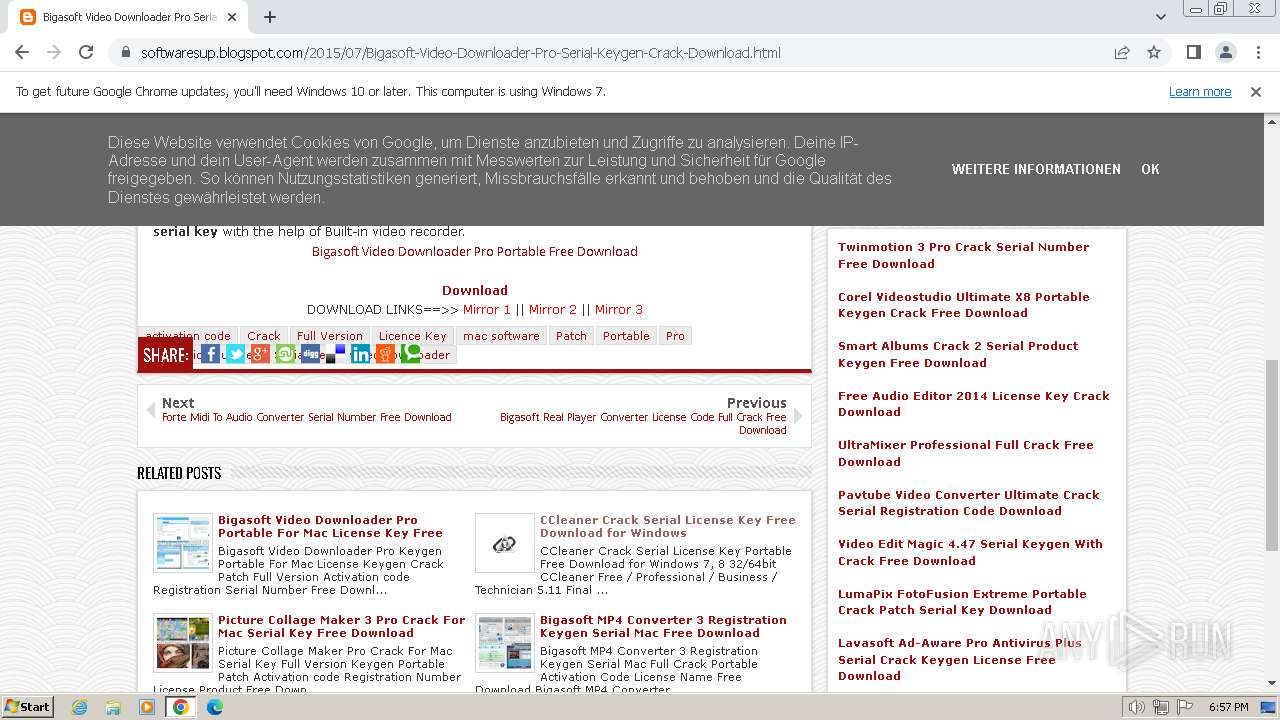Open Video Edit Magic 4.47 link
This screenshot has height=720, width=1280.
tap(970, 553)
